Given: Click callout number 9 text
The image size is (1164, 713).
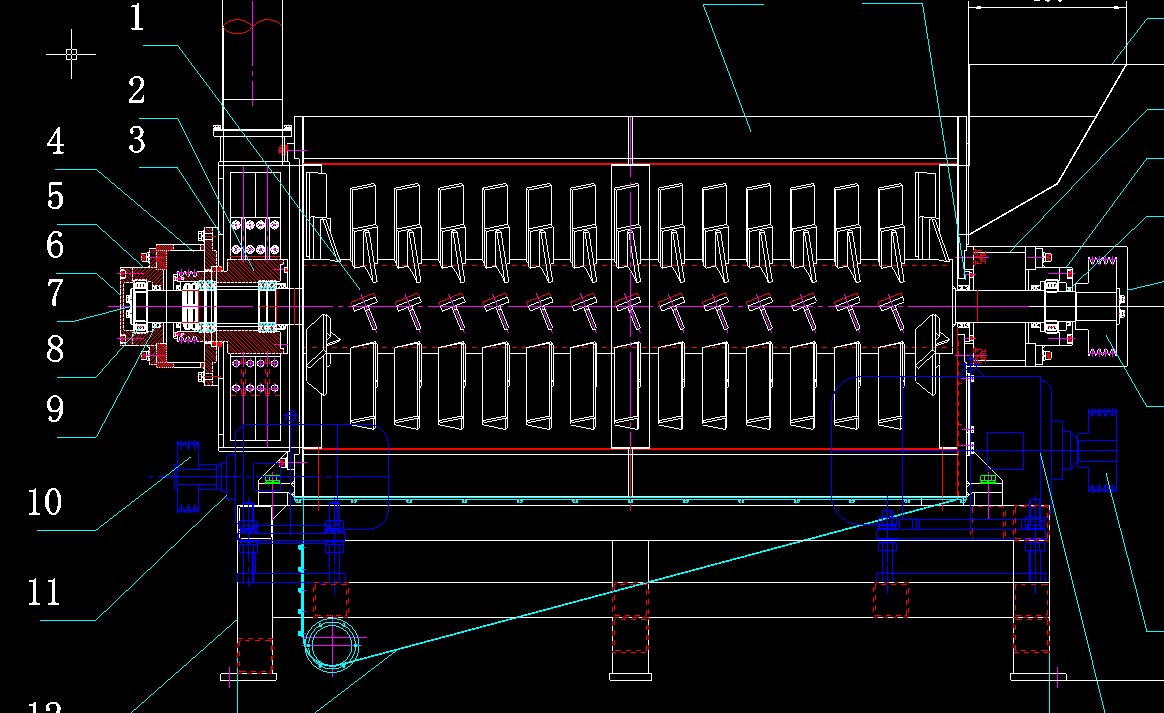Looking at the screenshot, I should coord(55,408).
